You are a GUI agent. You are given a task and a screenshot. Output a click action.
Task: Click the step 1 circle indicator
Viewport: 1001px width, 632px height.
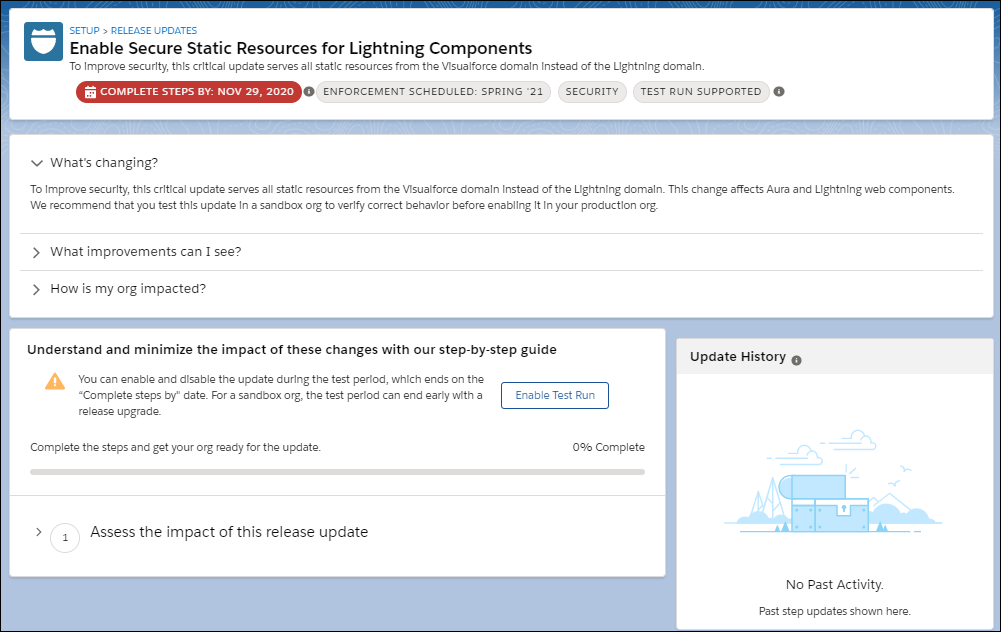coord(65,538)
